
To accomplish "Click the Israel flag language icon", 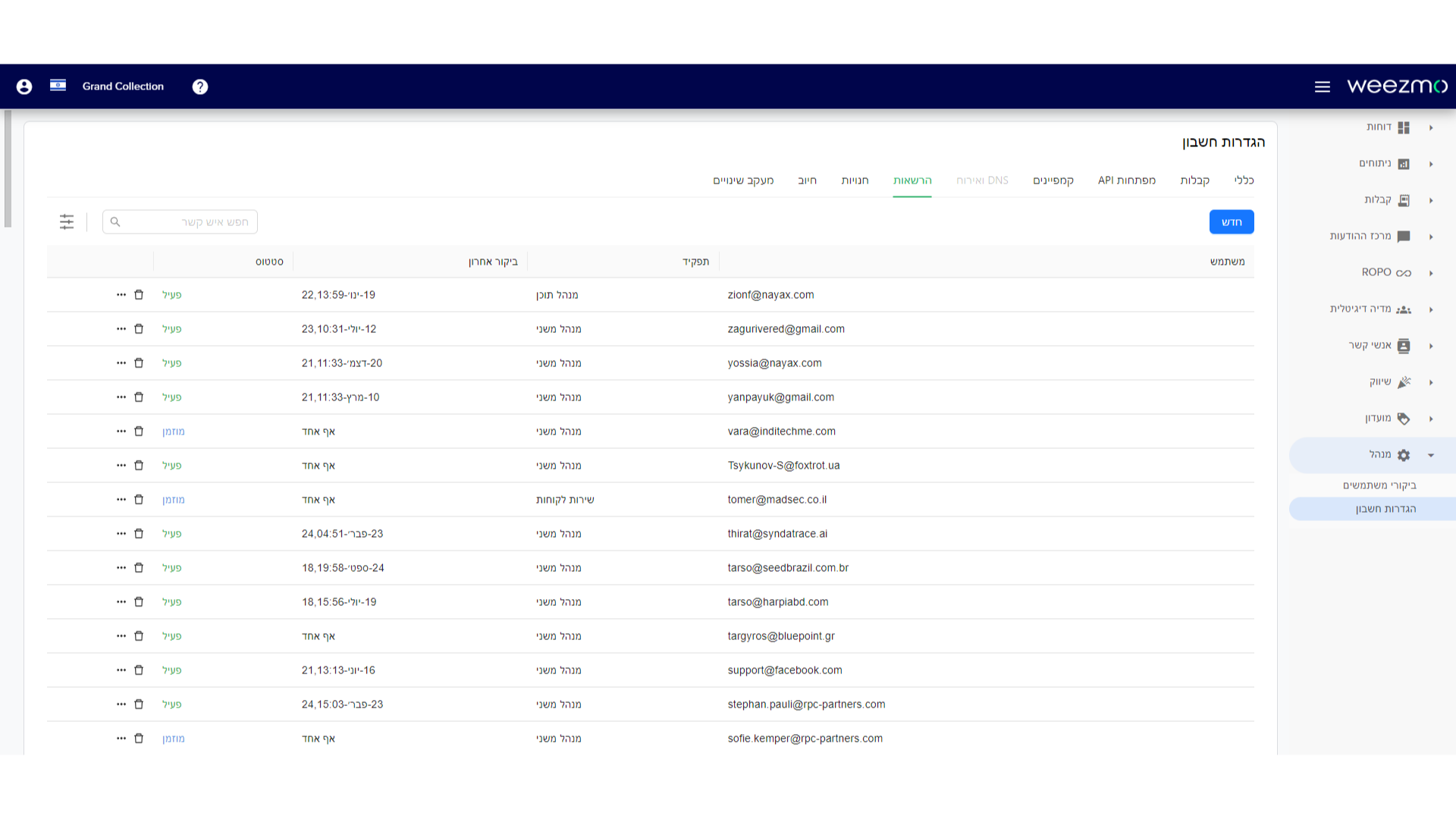I will 58,85.
